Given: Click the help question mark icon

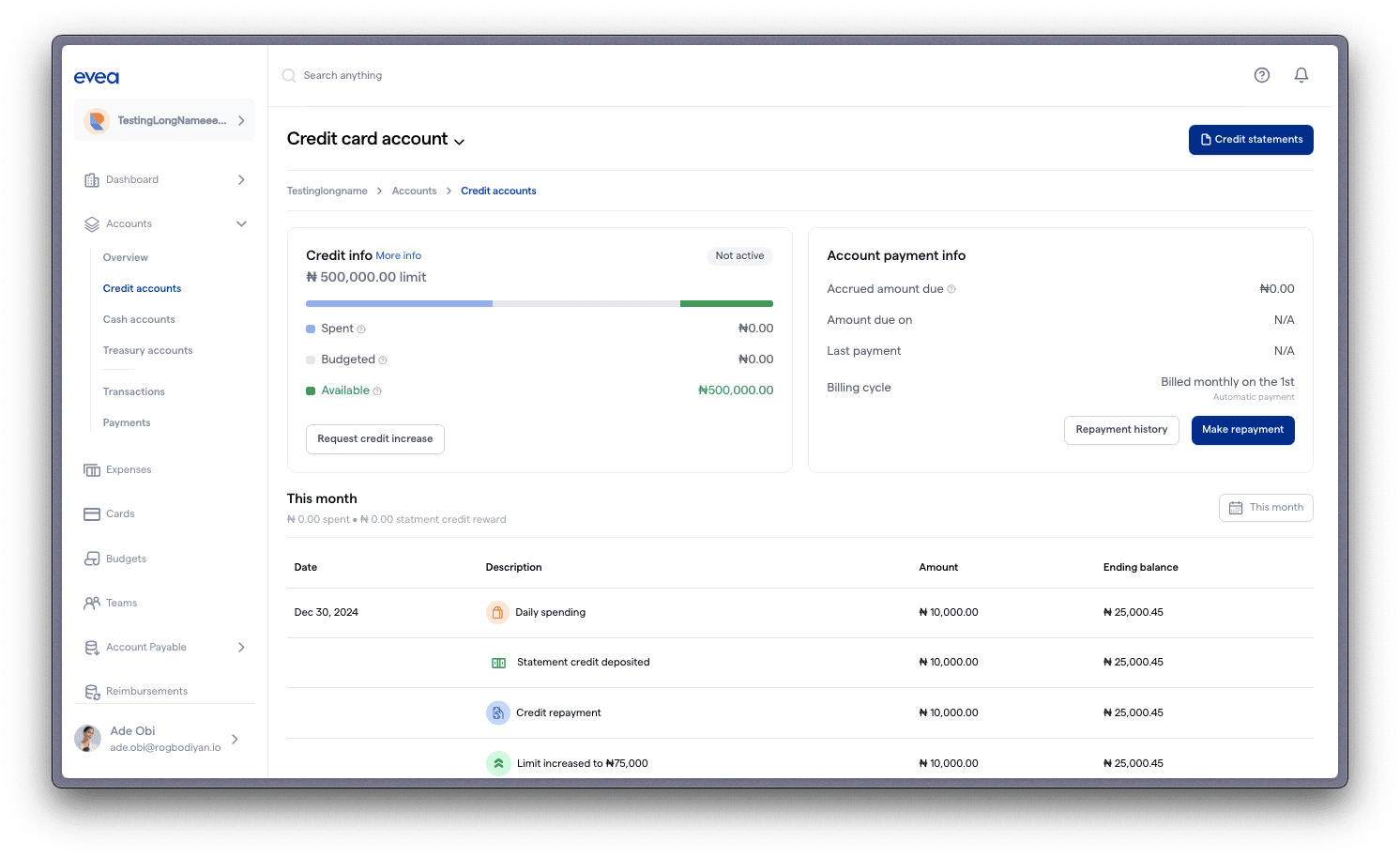Looking at the screenshot, I should coord(1261,74).
